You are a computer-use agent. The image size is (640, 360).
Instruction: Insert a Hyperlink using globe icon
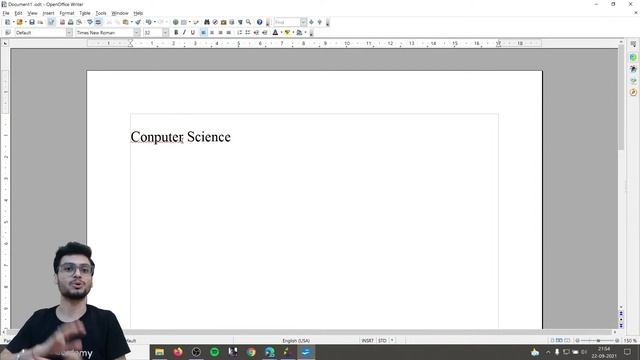[x=176, y=22]
